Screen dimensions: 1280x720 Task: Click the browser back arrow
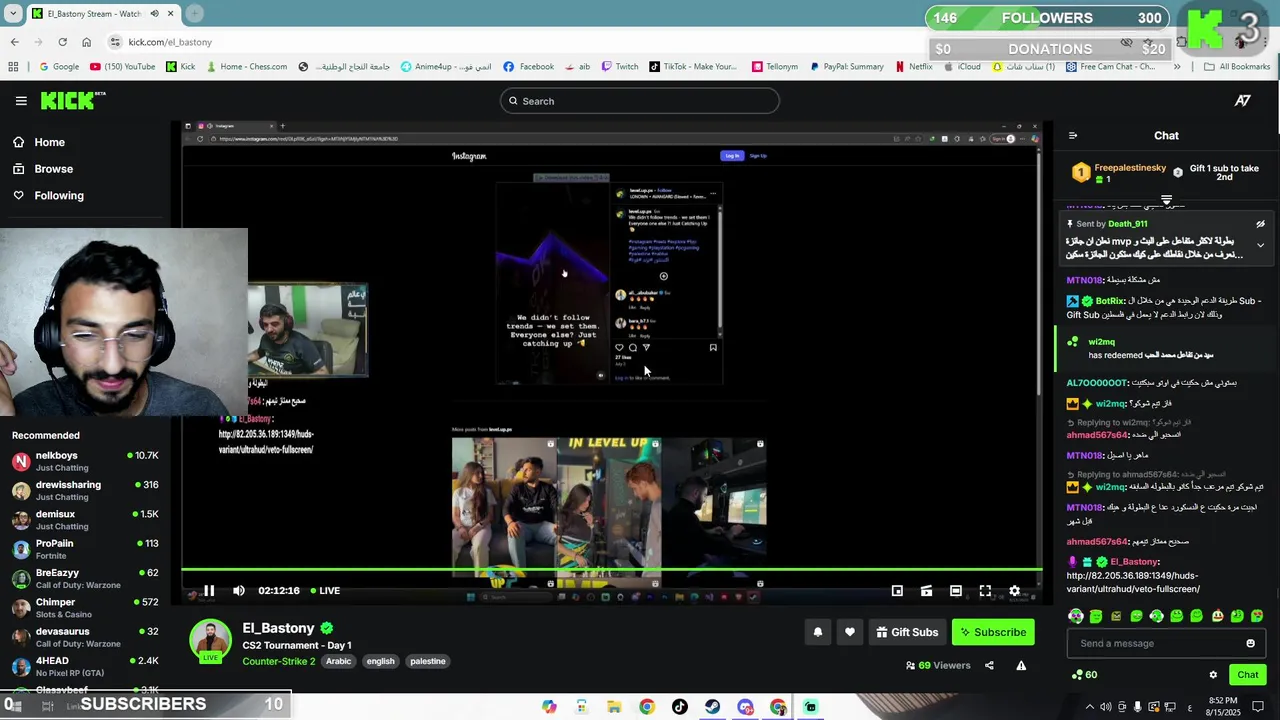coord(14,42)
